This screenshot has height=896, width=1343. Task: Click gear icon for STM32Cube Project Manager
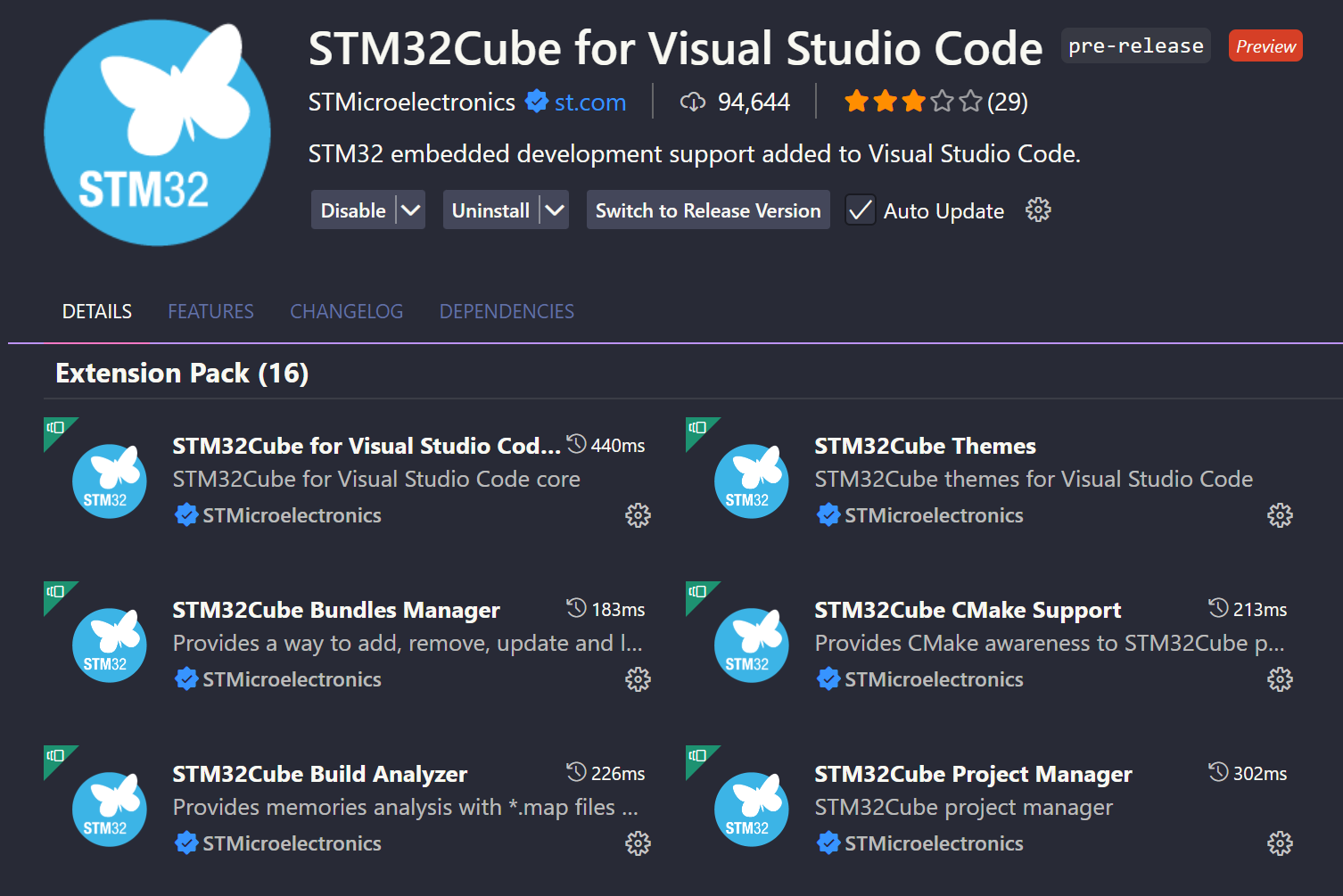(1280, 843)
